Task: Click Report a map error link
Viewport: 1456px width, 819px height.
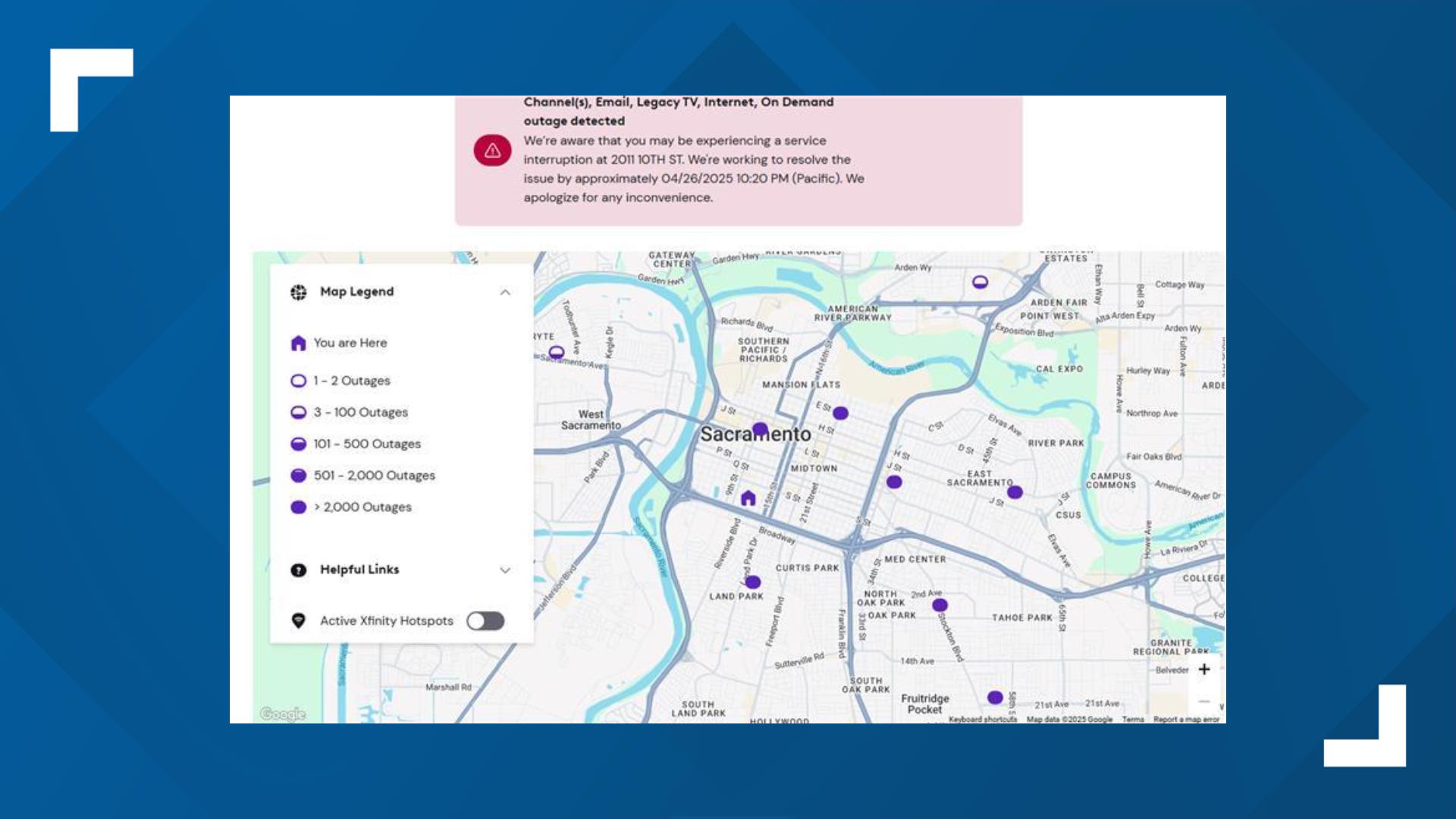Action: click(x=1186, y=719)
